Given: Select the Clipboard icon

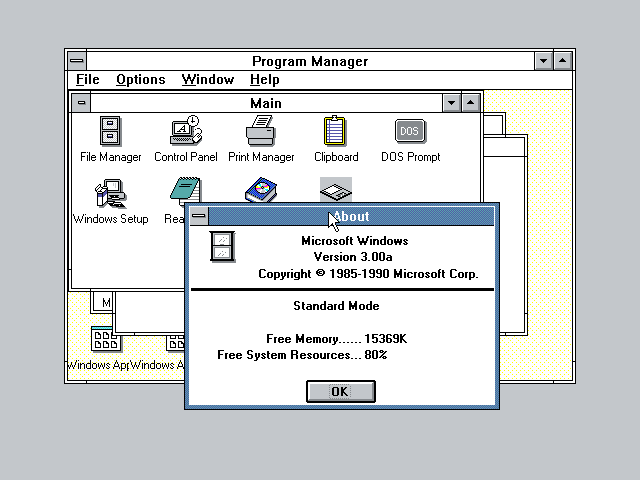Looking at the screenshot, I should 335,131.
